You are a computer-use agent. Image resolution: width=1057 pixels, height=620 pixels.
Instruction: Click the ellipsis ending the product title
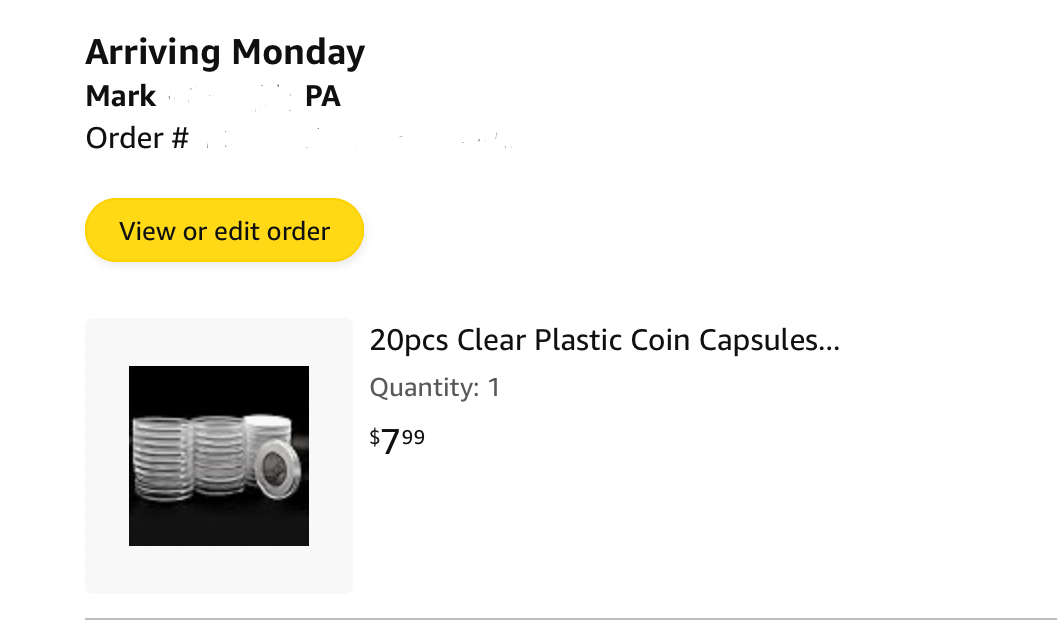point(829,341)
